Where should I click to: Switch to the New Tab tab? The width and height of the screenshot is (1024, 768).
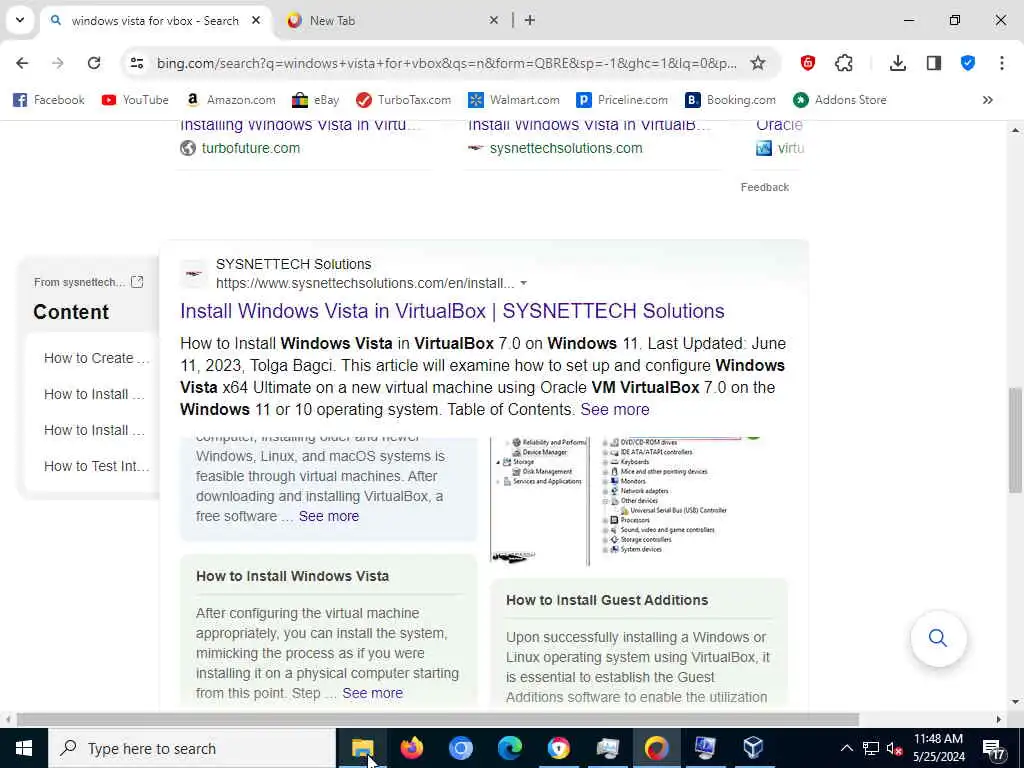tap(387, 21)
